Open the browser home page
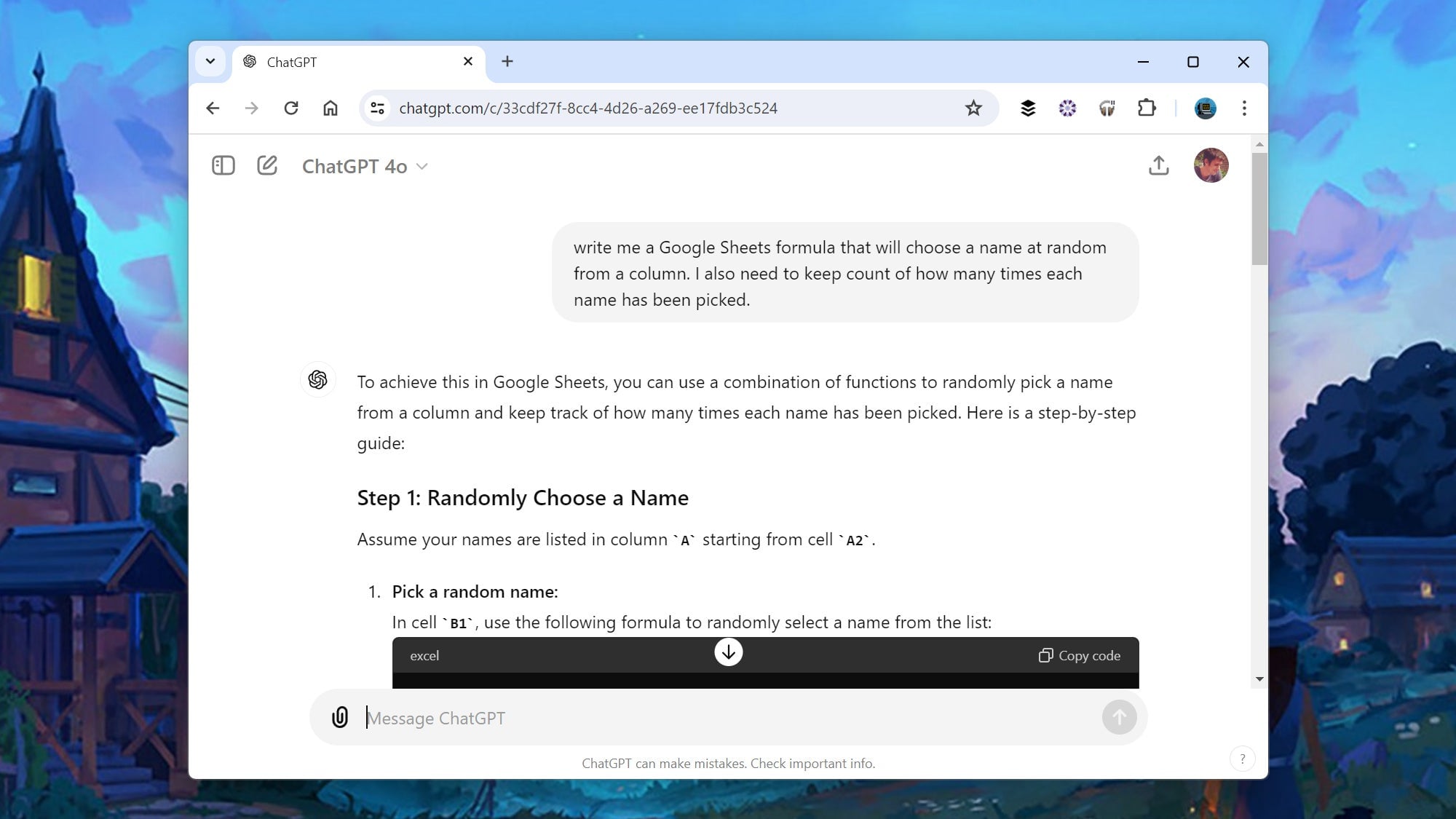This screenshot has width=1456, height=819. [x=331, y=108]
